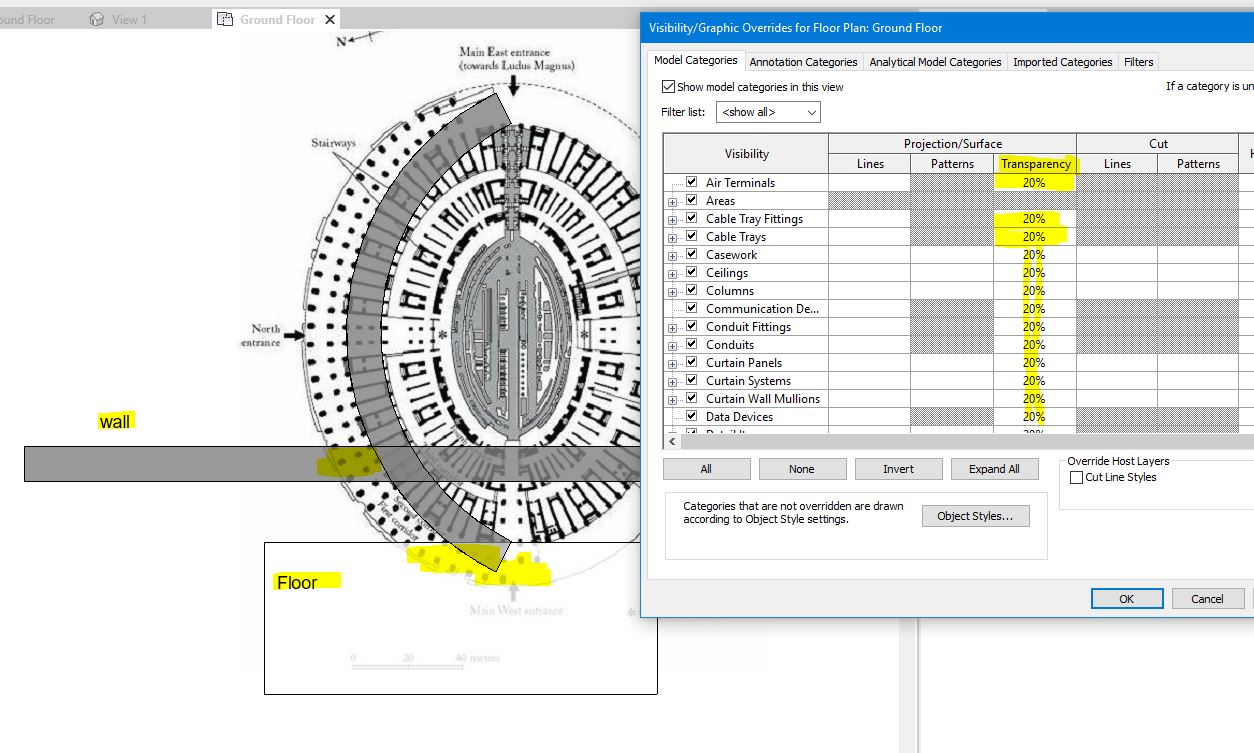The width and height of the screenshot is (1254, 753).
Task: Select Curtain Panels transparency cell
Action: click(1034, 363)
